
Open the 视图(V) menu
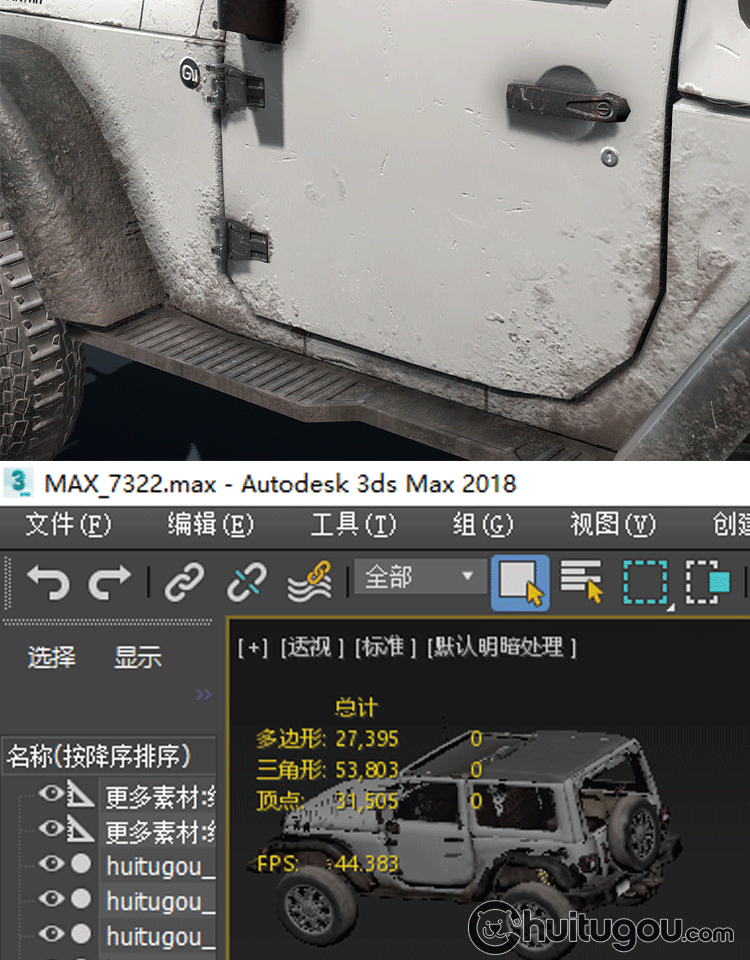click(613, 525)
